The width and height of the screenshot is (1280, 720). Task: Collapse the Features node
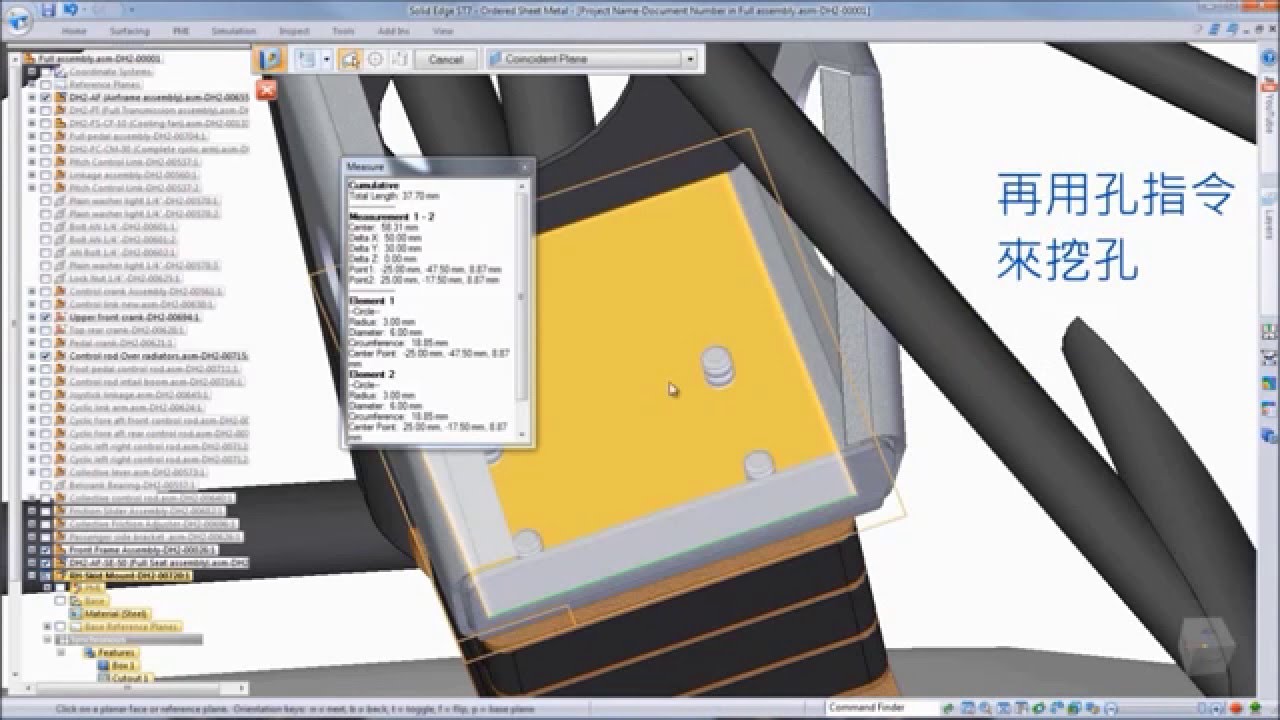tap(61, 652)
